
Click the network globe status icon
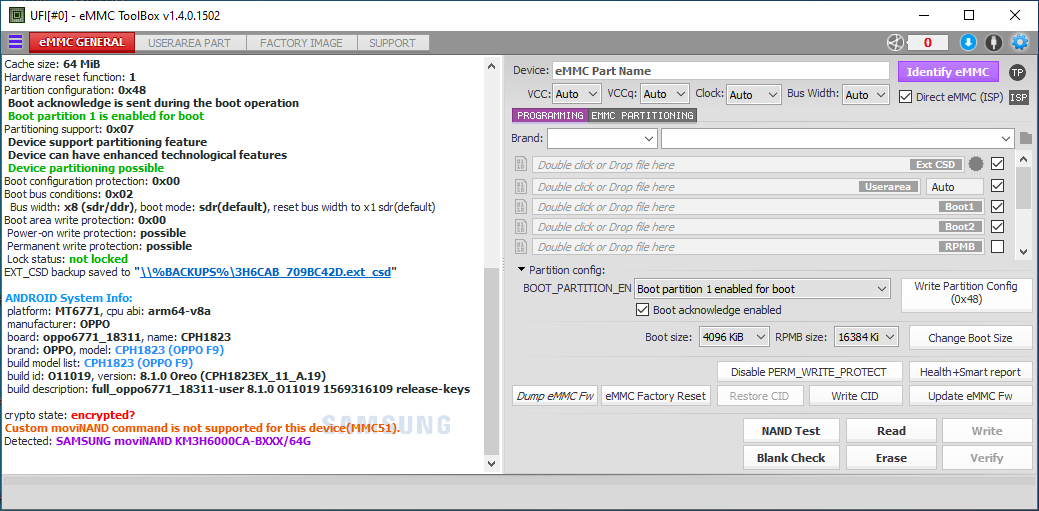[895, 42]
